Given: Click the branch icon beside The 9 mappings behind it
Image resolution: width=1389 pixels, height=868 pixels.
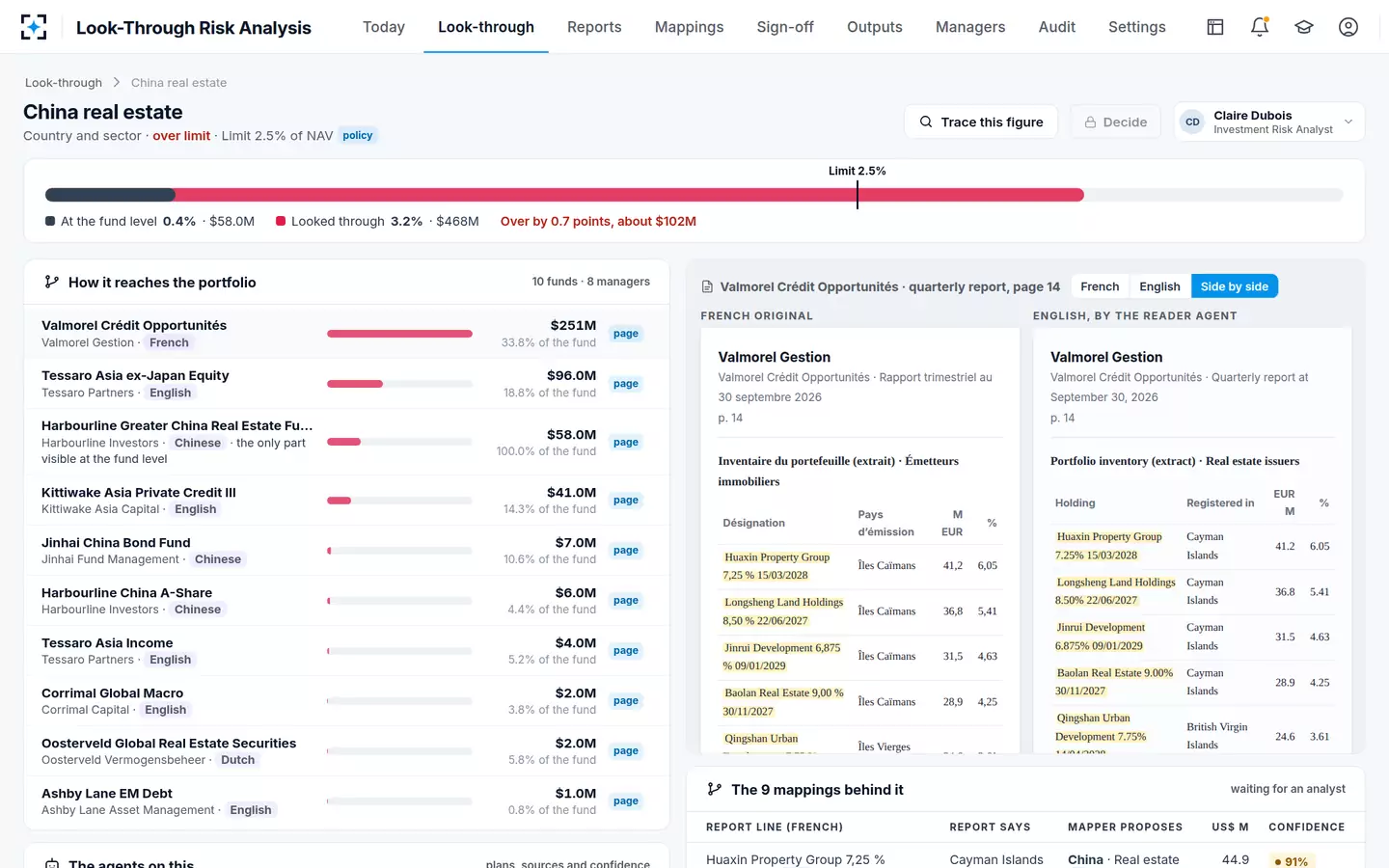Looking at the screenshot, I should click(x=715, y=790).
